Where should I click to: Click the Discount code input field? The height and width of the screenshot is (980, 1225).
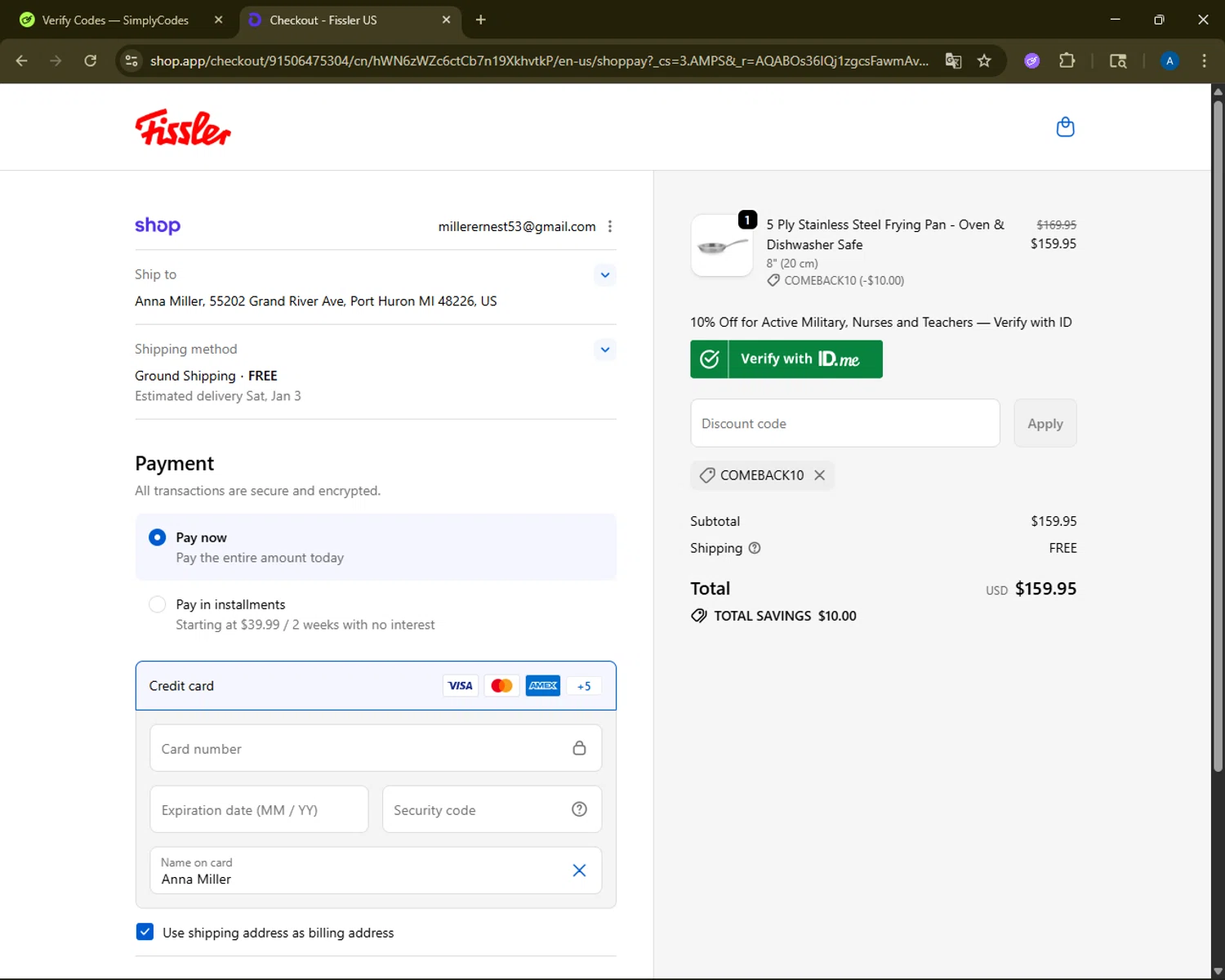pyautogui.click(x=845, y=423)
